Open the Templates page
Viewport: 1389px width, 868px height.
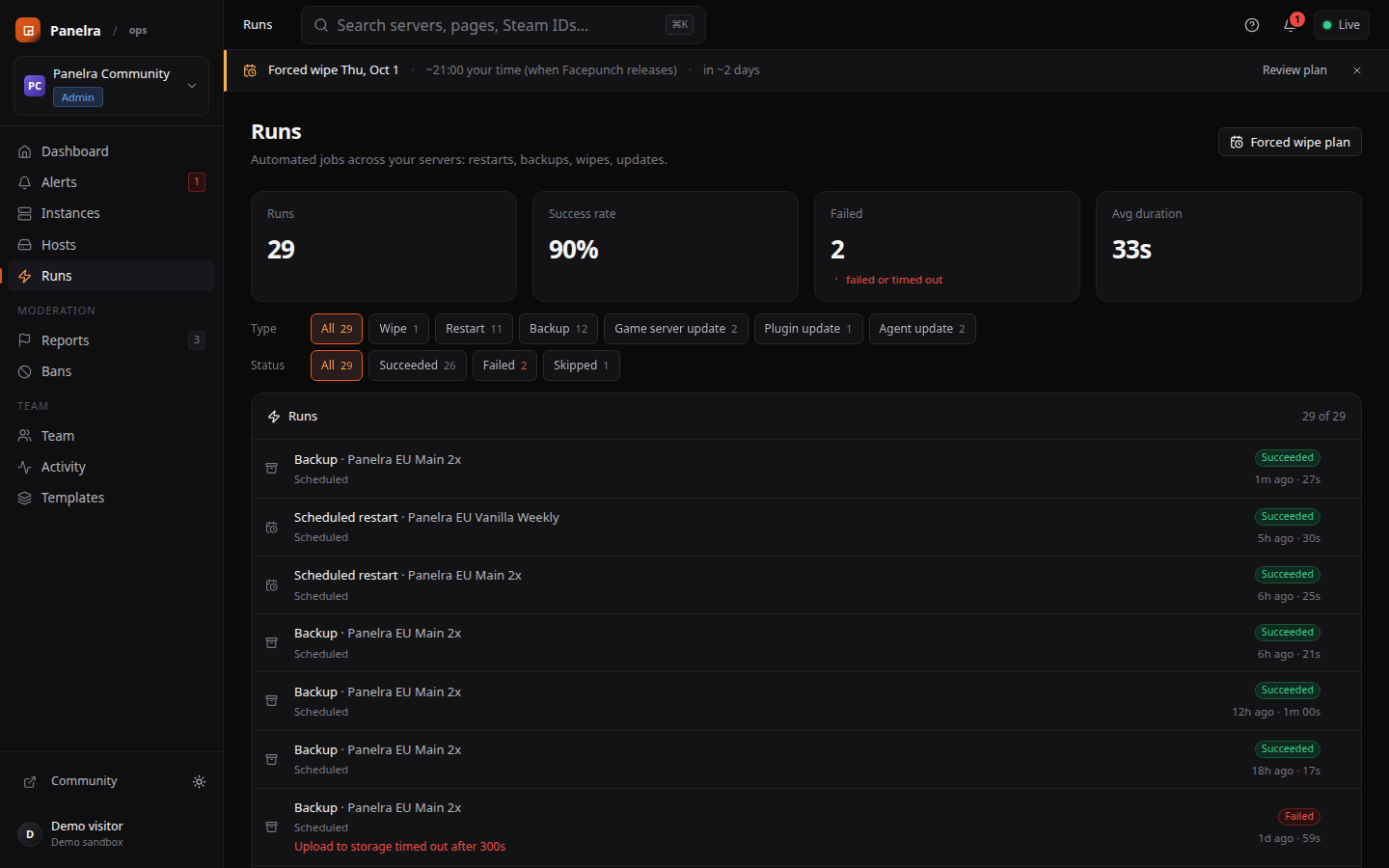pos(111,498)
